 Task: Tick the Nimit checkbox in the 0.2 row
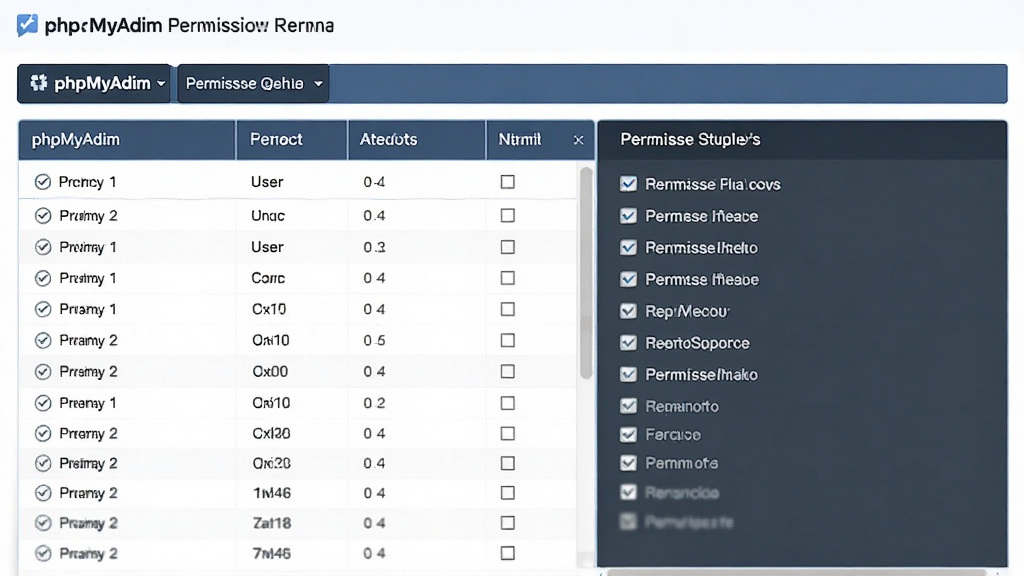[x=507, y=403]
